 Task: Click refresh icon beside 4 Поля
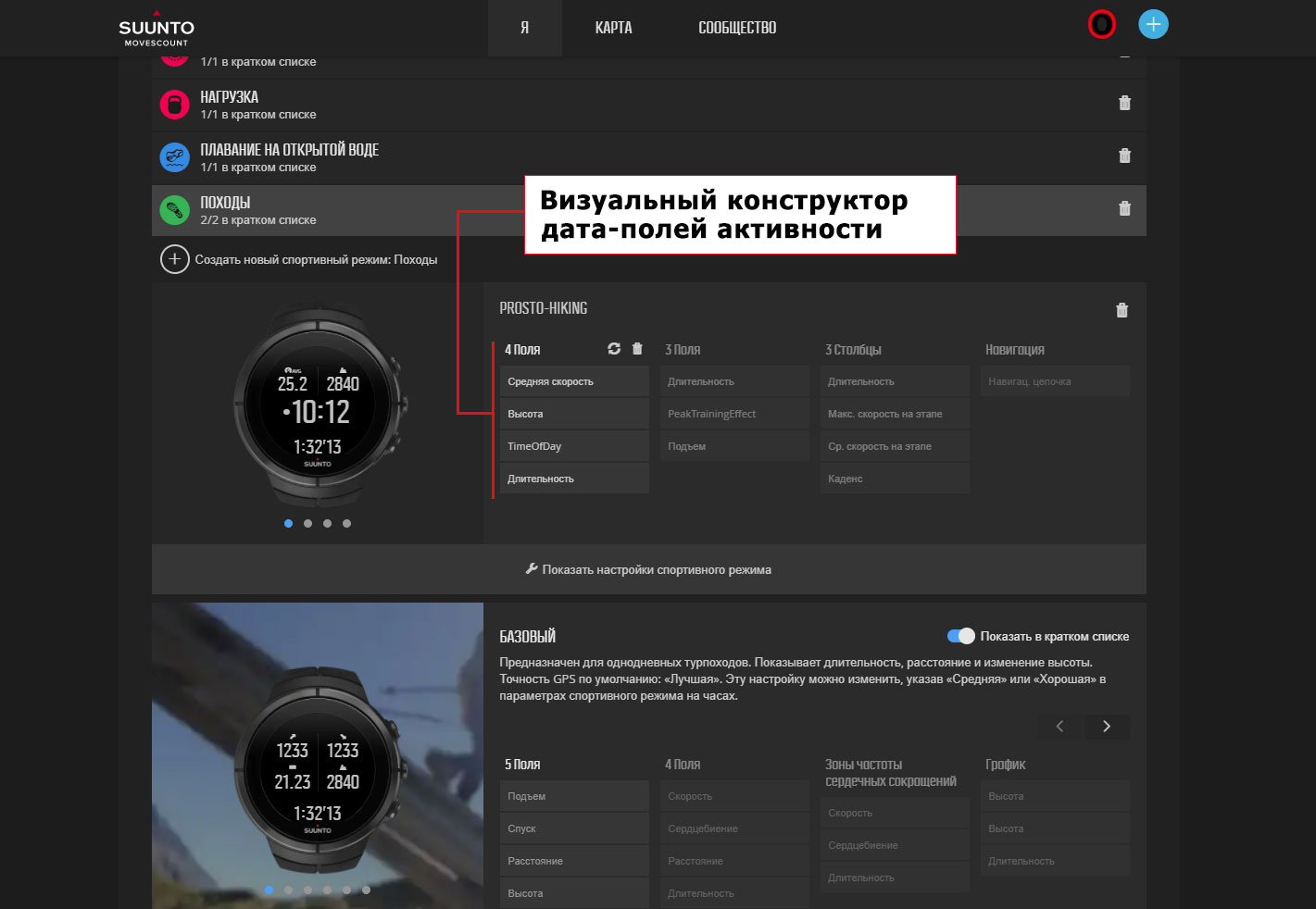614,349
